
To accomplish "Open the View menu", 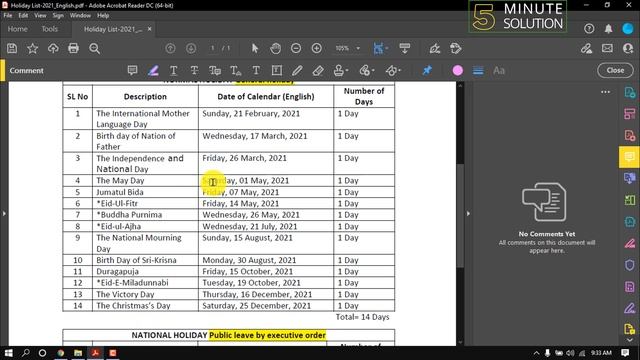I will pos(40,16).
